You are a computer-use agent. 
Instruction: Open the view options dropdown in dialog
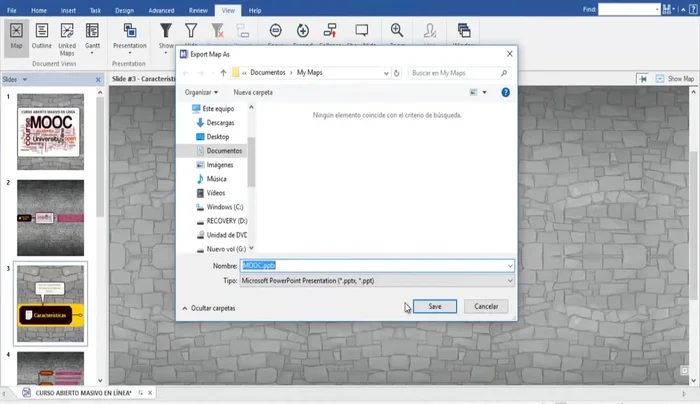click(484, 92)
